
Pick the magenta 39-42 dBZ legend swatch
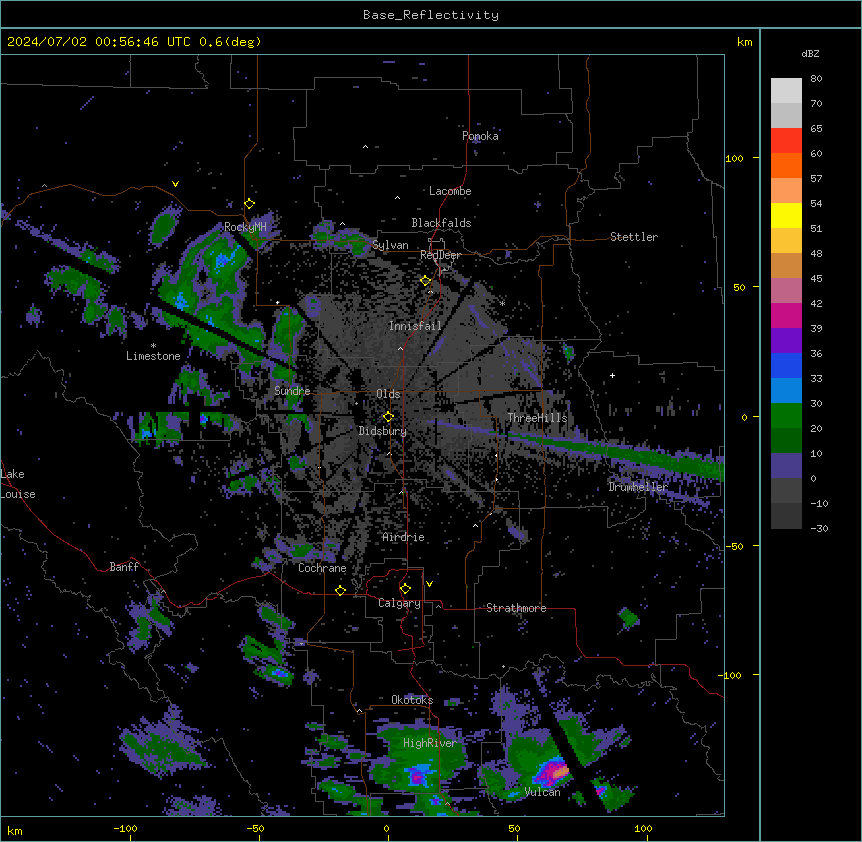786,315
